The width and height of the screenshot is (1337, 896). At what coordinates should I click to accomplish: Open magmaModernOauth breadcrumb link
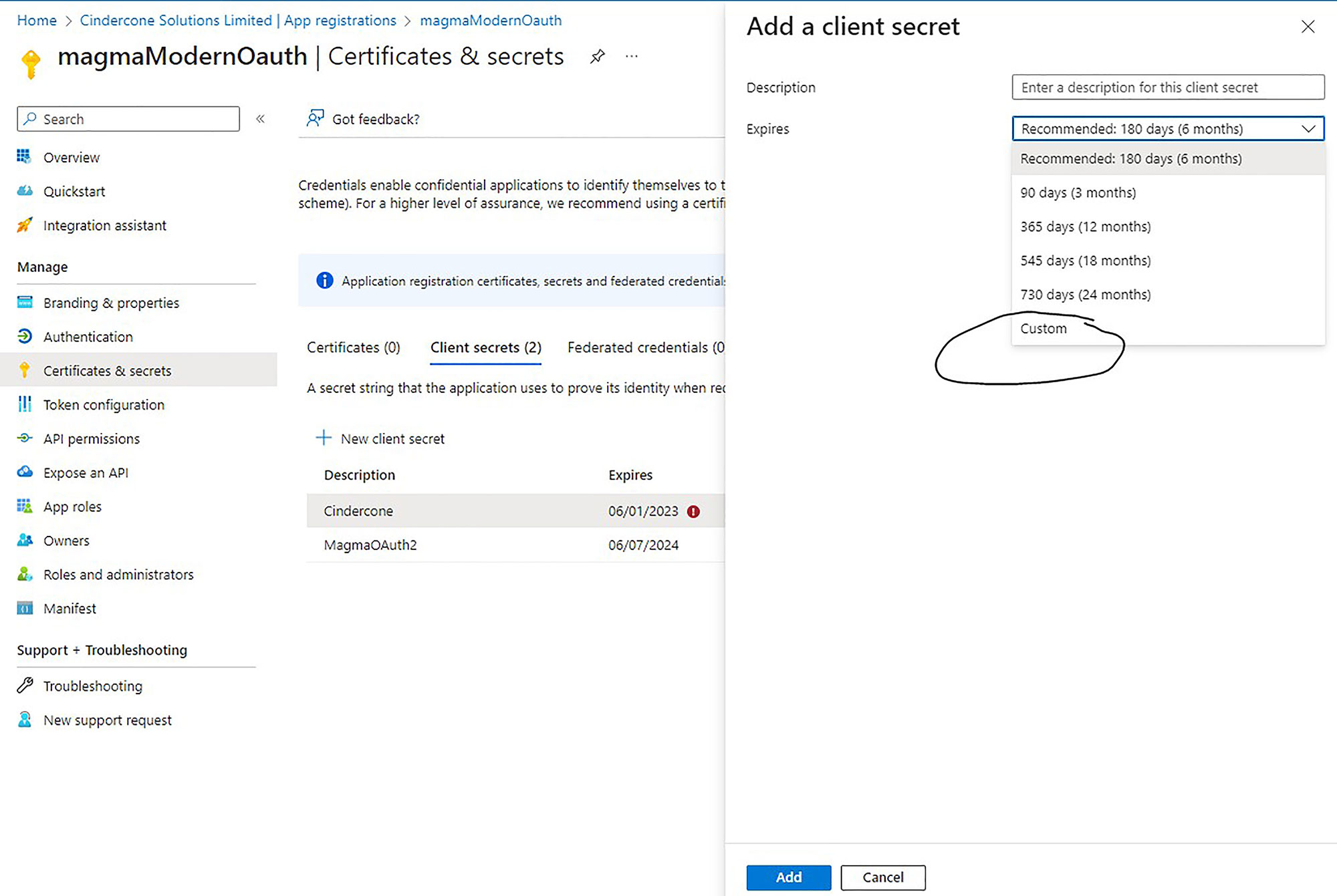[x=491, y=20]
